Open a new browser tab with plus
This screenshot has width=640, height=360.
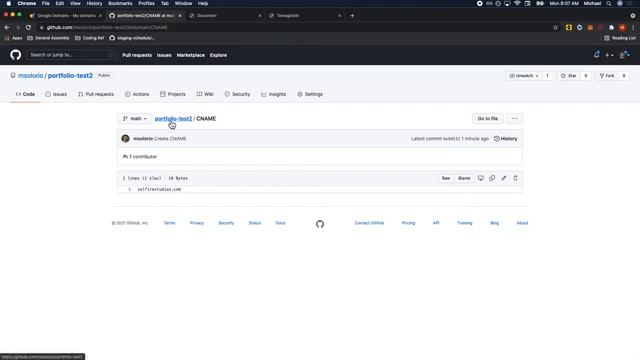(x=352, y=16)
